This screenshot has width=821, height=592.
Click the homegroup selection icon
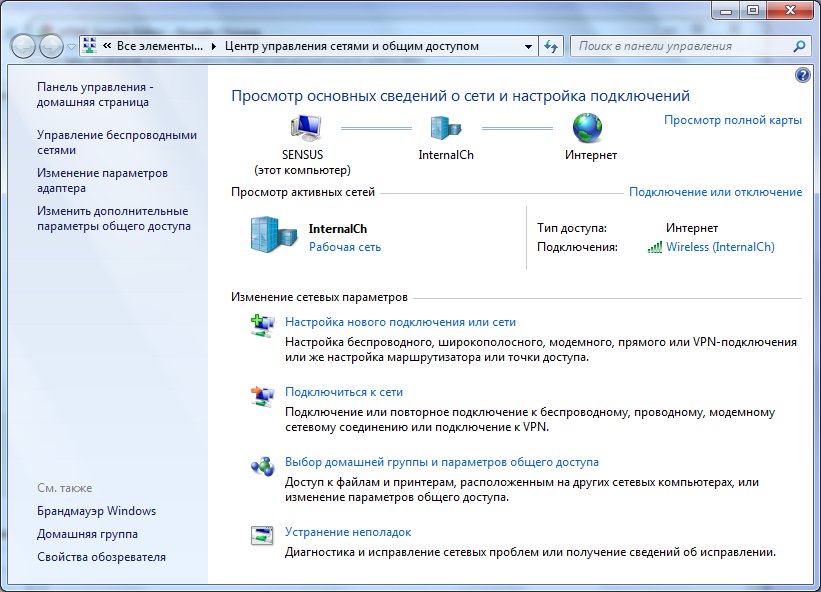click(x=262, y=466)
